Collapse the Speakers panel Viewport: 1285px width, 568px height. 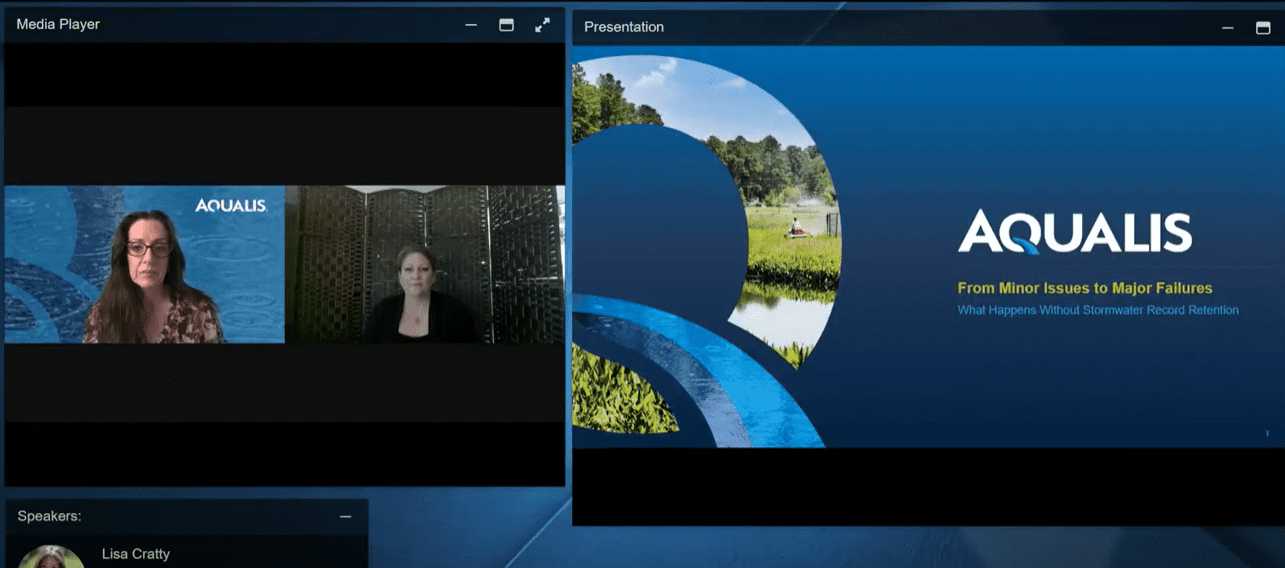pyautogui.click(x=345, y=516)
